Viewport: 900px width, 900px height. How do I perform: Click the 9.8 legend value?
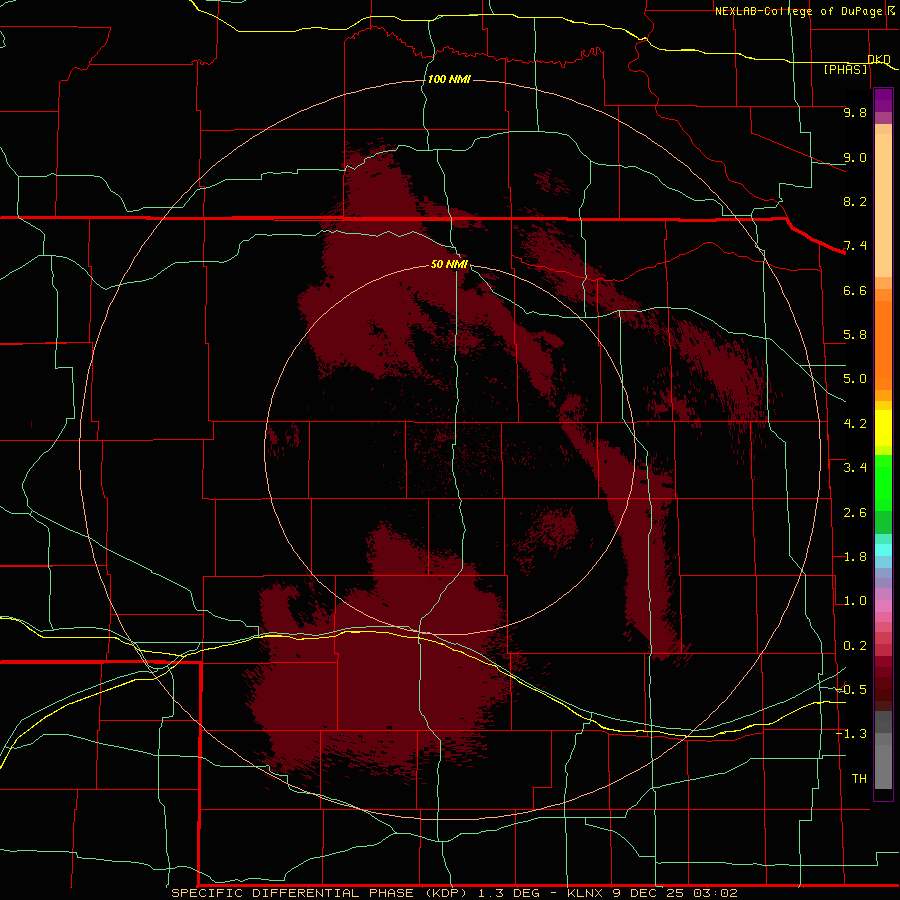[x=855, y=112]
